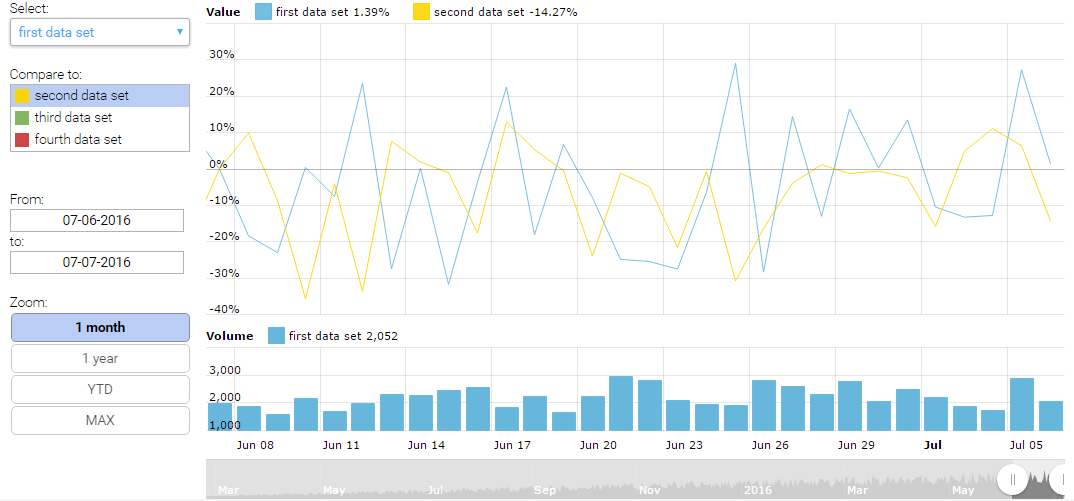Click yellow swatch beside second data set
Image resolution: width=1074 pixels, height=501 pixels.
click(x=22, y=96)
